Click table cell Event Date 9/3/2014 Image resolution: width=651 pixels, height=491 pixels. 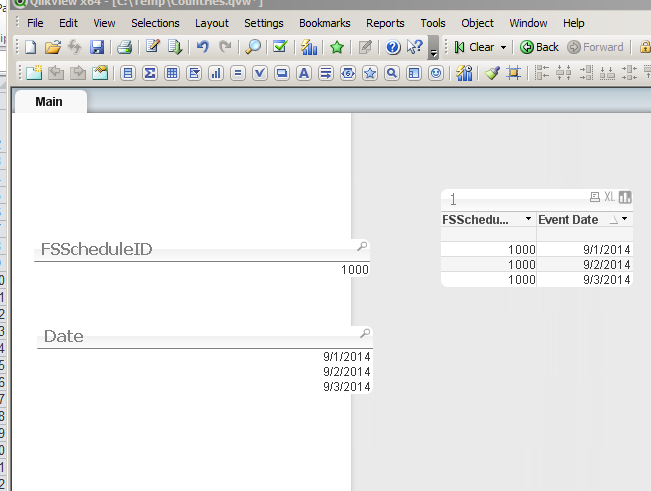click(585, 279)
